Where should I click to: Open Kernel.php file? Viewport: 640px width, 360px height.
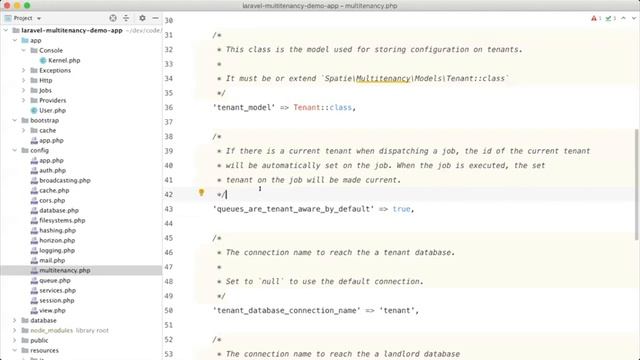pyautogui.click(x=64, y=60)
